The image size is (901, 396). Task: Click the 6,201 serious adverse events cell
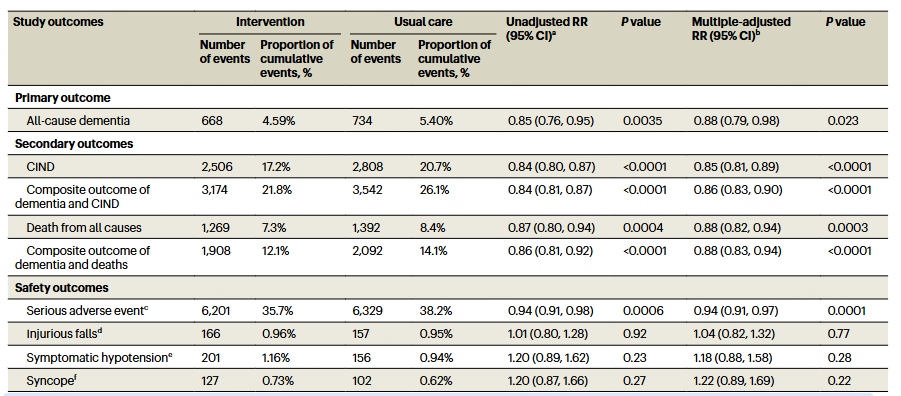click(215, 311)
